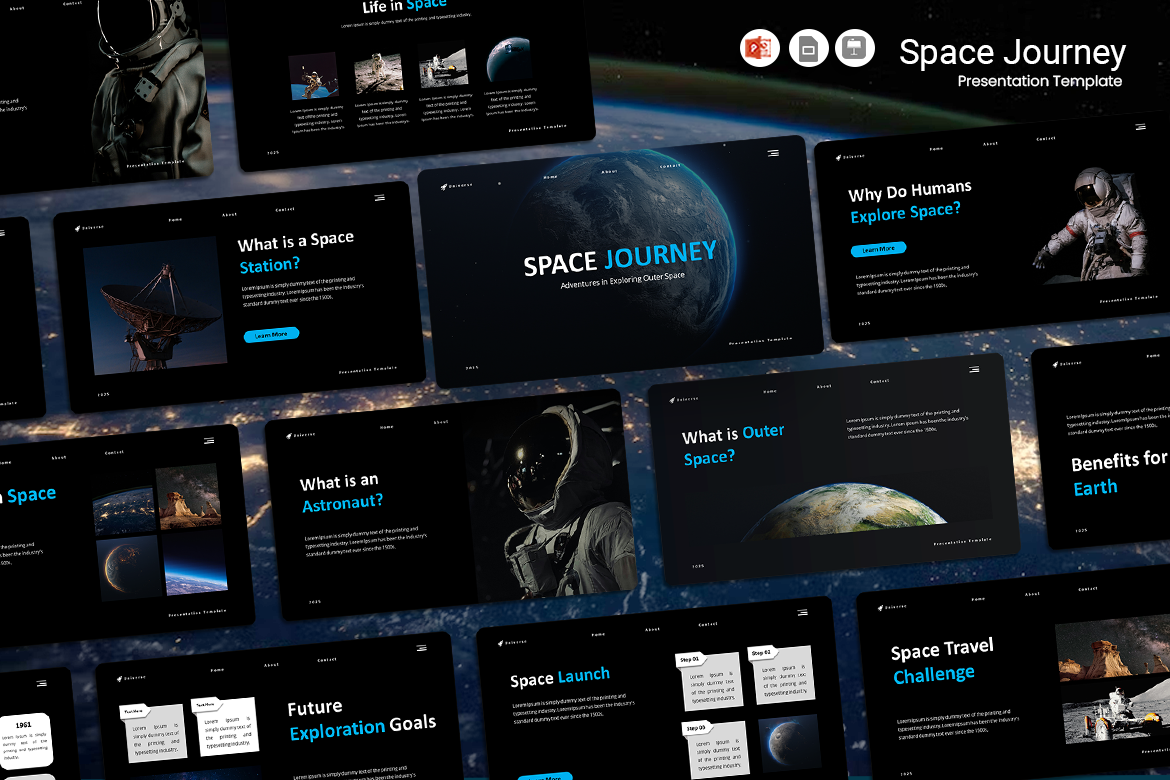Select Home on the Space Journey title slide
Image resolution: width=1170 pixels, height=780 pixels.
point(550,177)
